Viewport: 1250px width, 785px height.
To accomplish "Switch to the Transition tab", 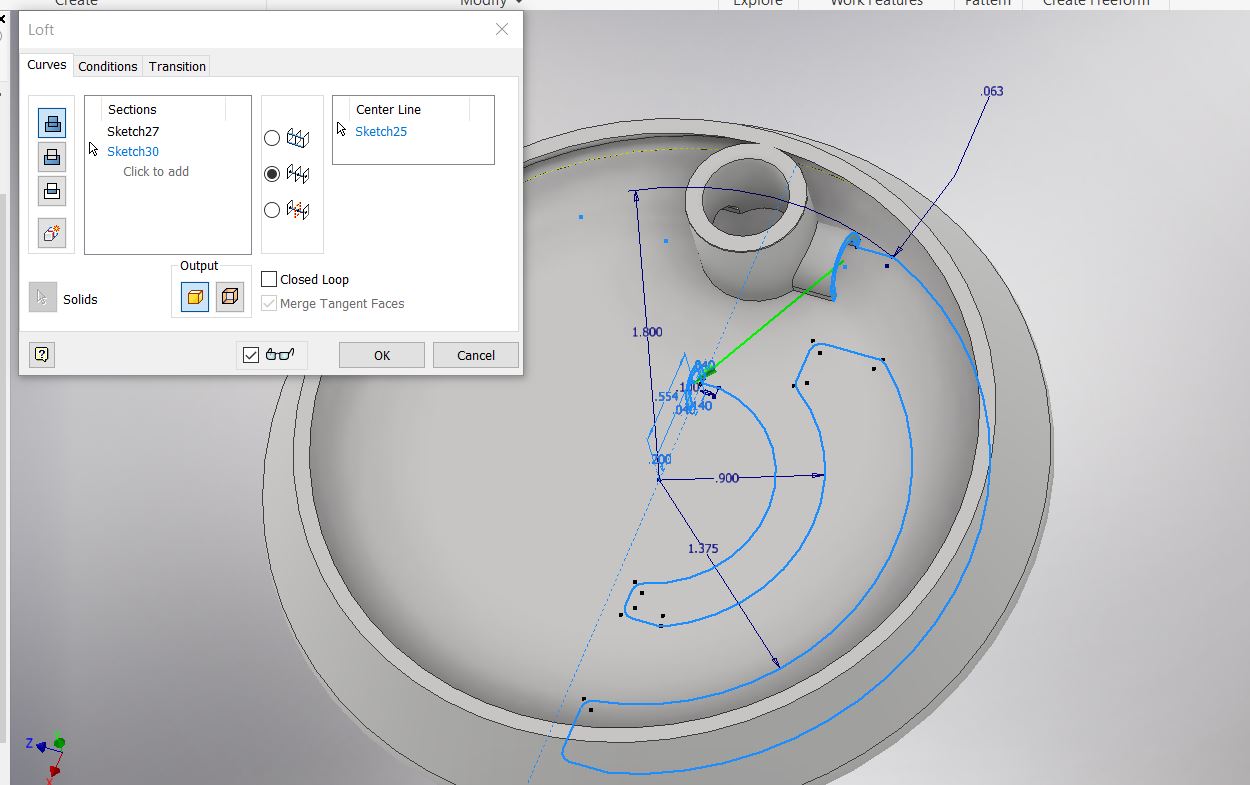I will click(176, 66).
